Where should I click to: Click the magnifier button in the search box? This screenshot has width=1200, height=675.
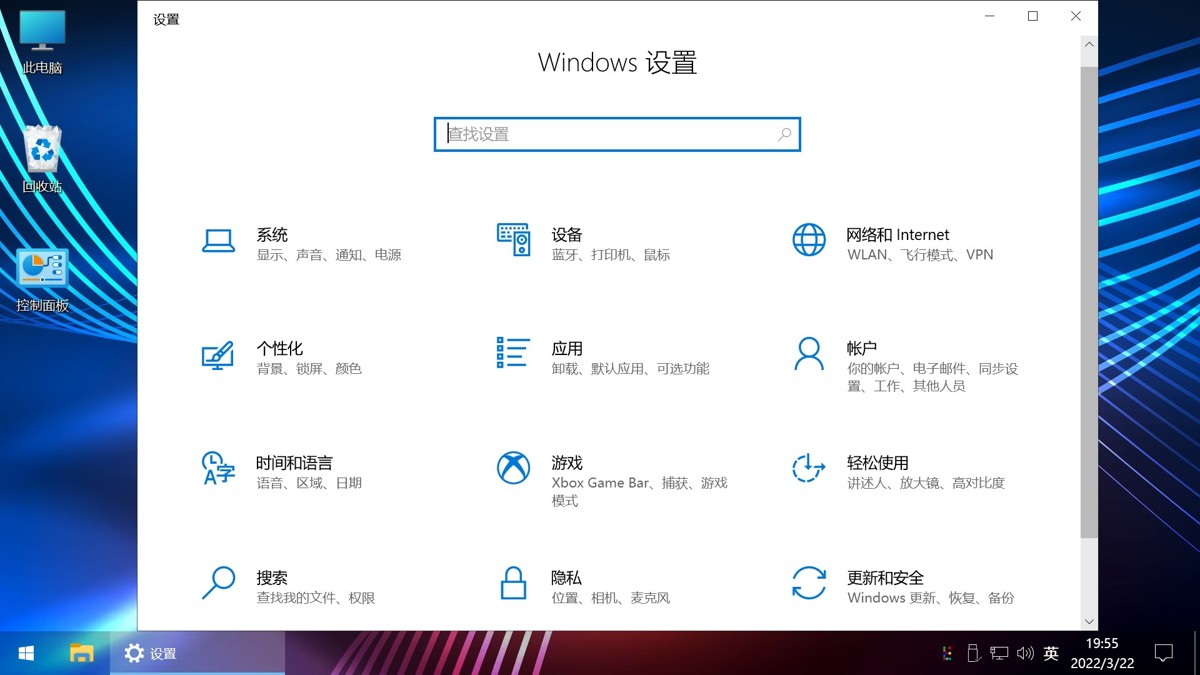click(x=784, y=134)
